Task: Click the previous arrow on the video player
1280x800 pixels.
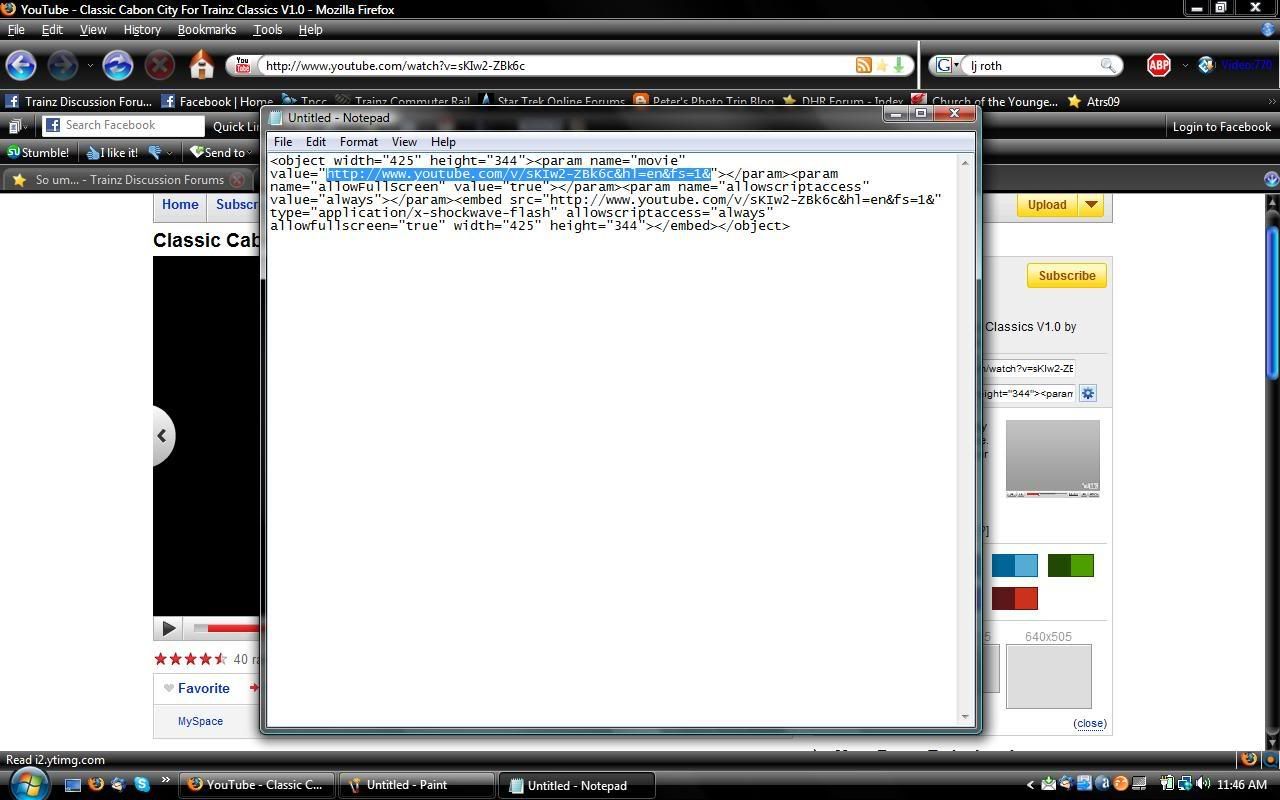Action: [162, 435]
